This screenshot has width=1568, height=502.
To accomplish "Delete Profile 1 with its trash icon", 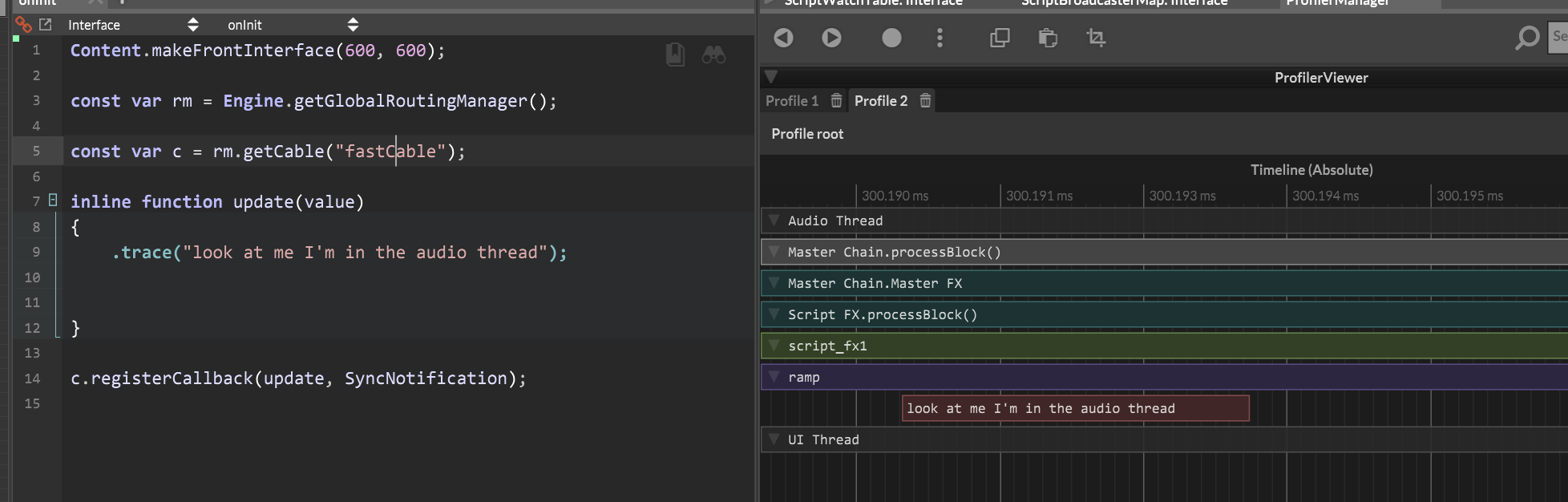I will coord(836,101).
